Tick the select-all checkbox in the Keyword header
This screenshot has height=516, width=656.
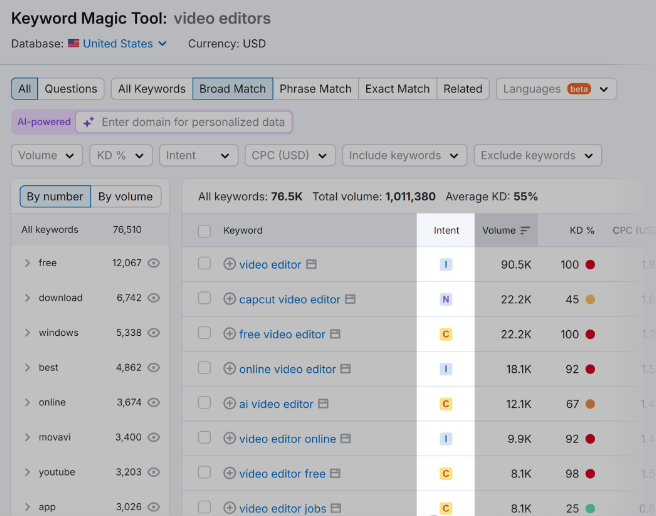point(204,231)
